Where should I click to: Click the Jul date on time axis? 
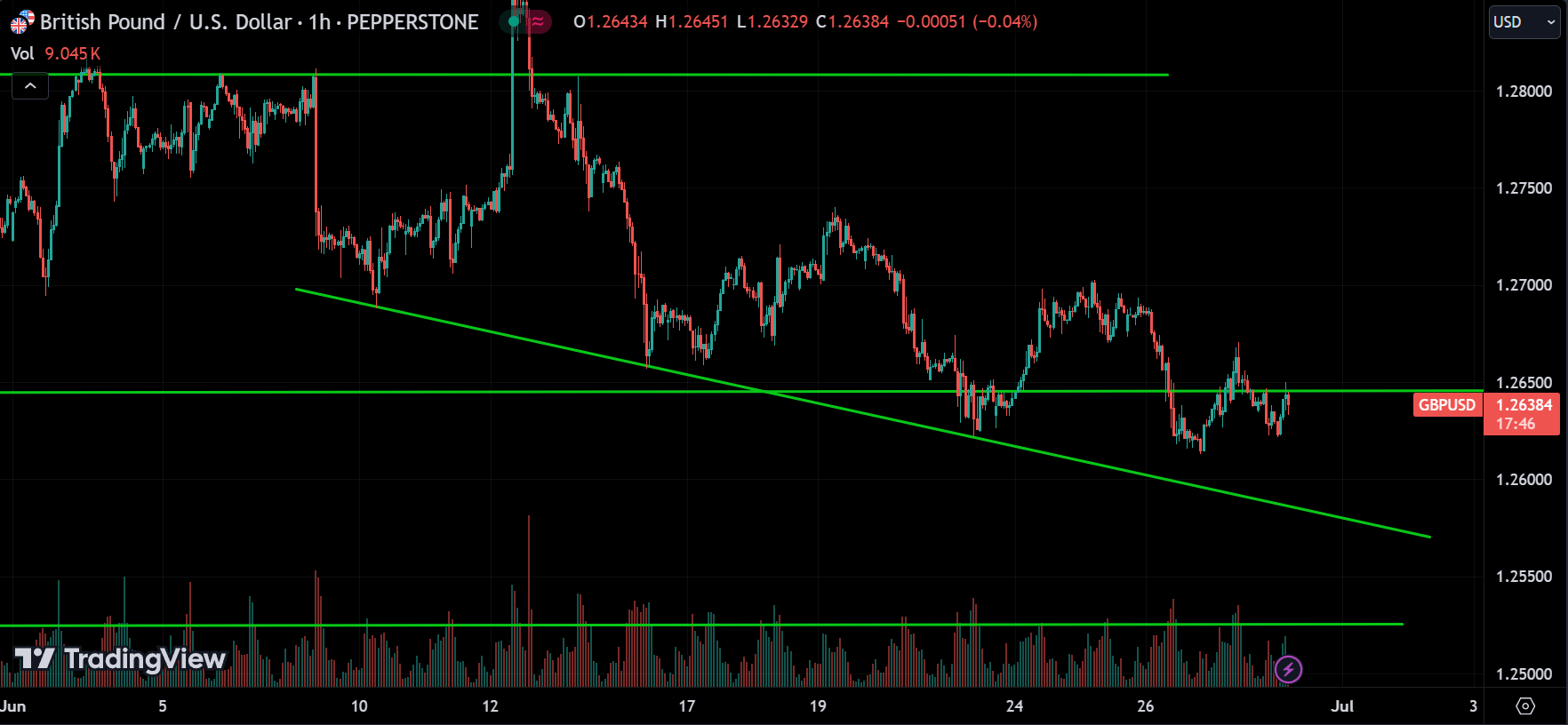pos(1342,706)
